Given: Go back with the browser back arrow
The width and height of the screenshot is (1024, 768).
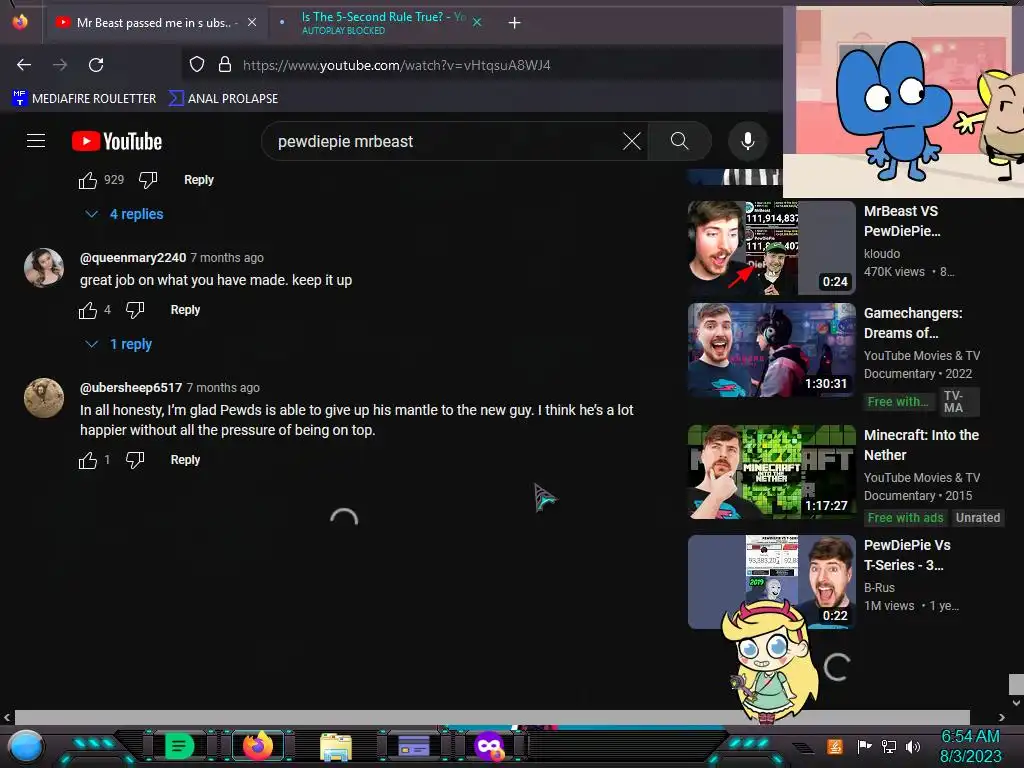Looking at the screenshot, I should coord(24,65).
